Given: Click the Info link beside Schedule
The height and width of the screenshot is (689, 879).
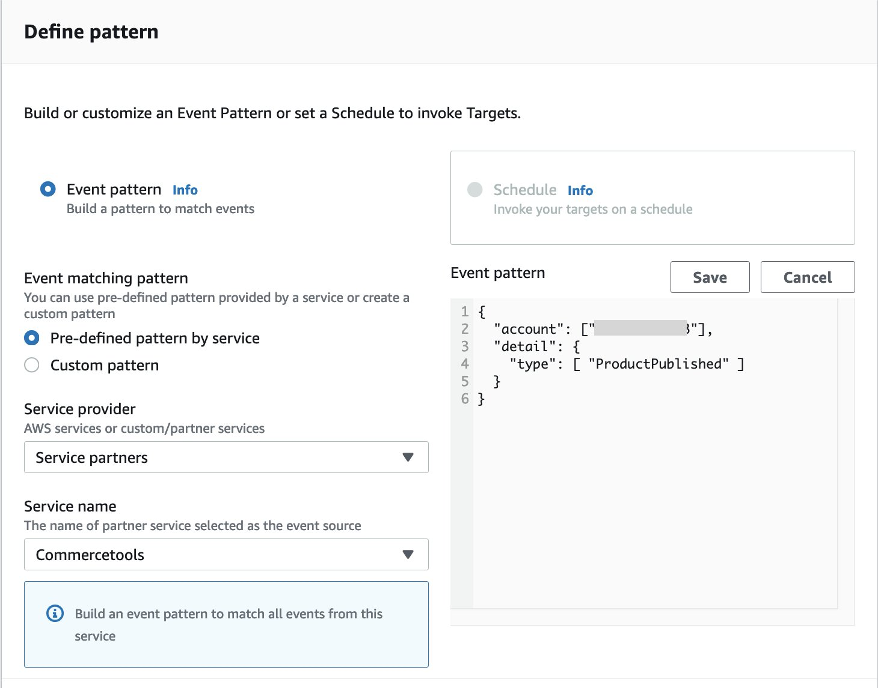Looking at the screenshot, I should click(x=579, y=190).
